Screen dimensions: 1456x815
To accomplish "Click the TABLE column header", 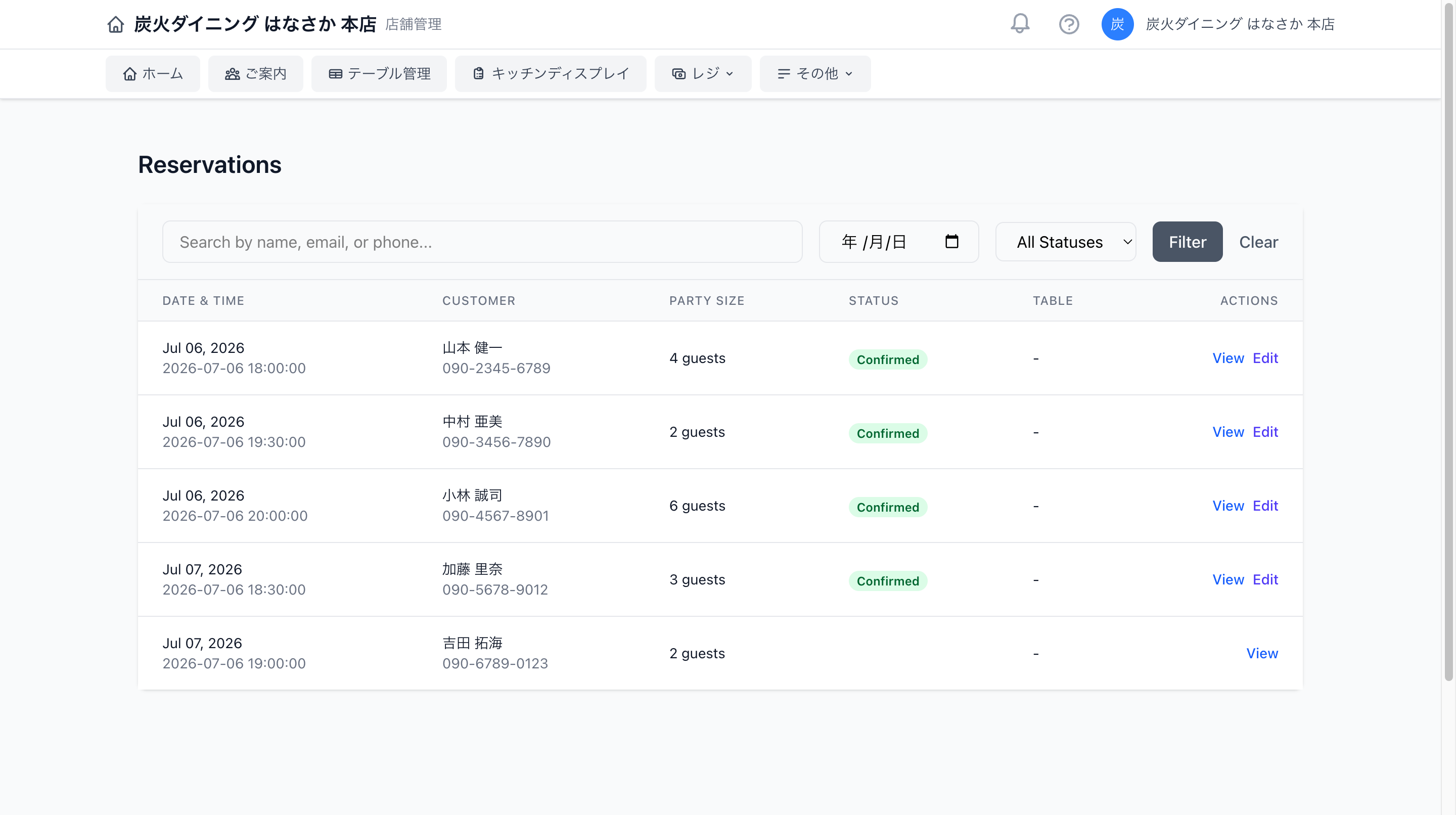I will (x=1053, y=301).
